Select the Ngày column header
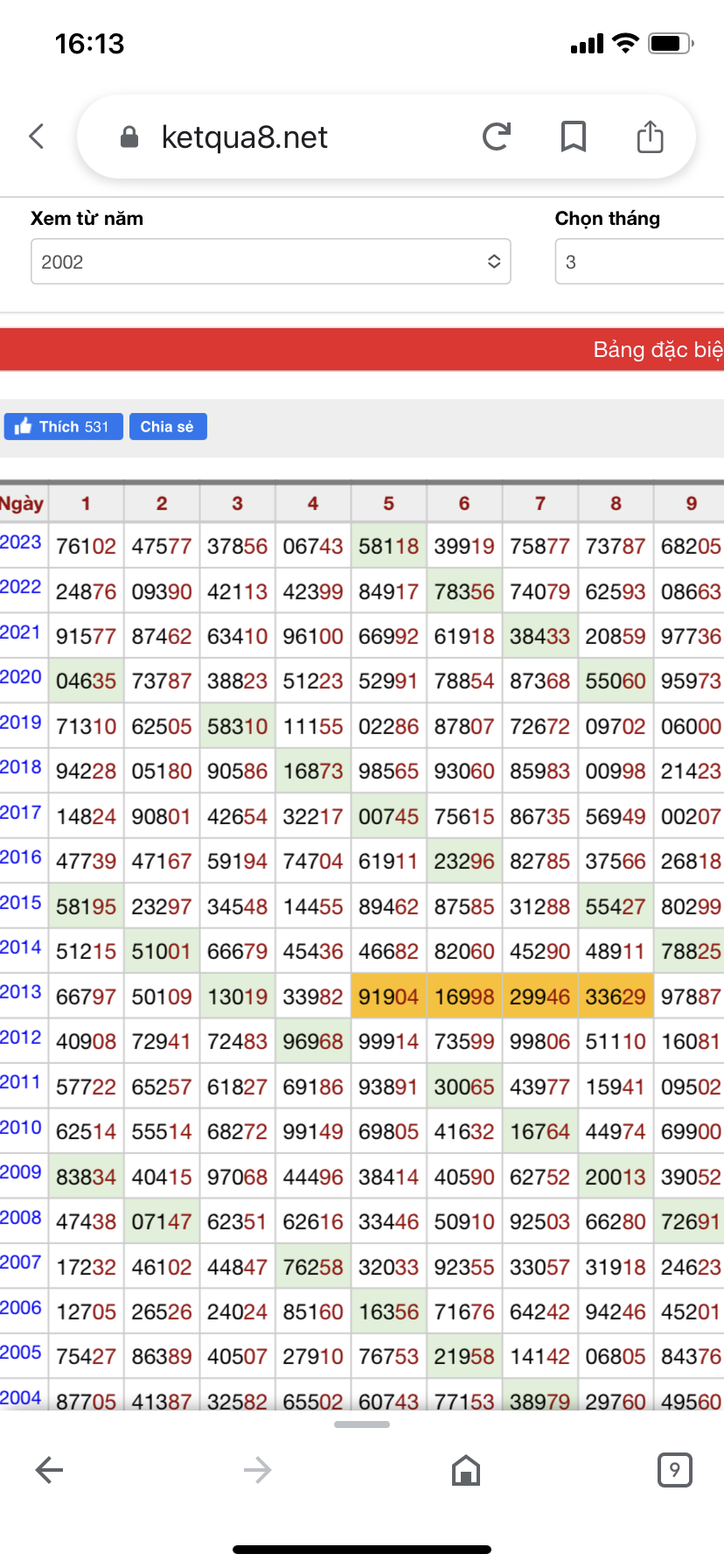The image size is (724, 1568). pos(24,503)
